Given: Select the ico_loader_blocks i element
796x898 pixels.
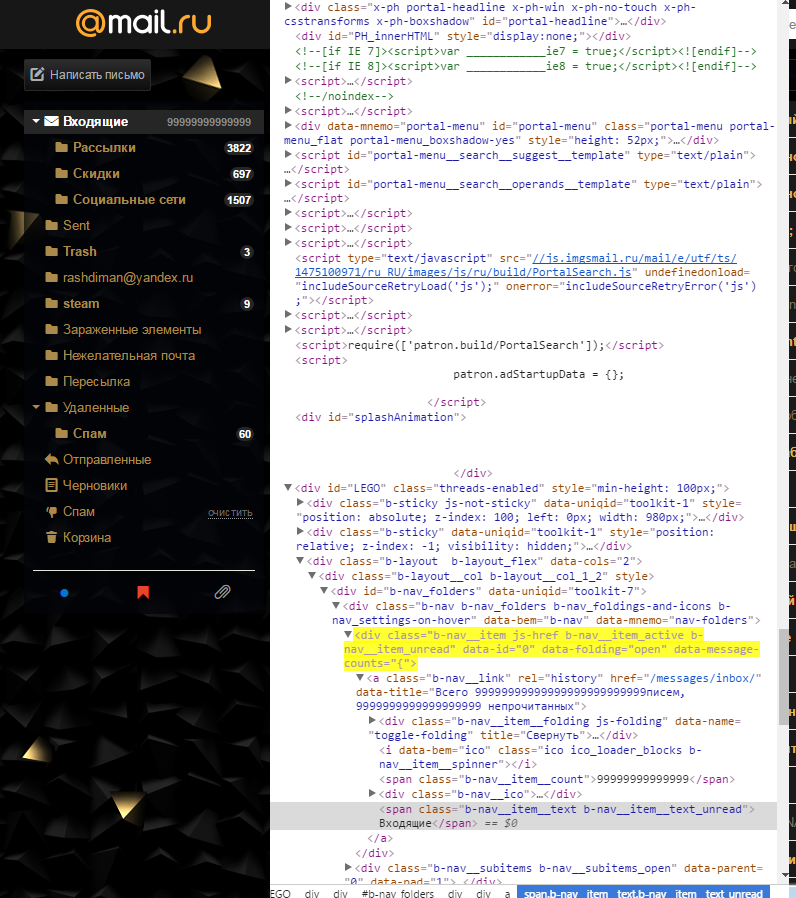Looking at the screenshot, I should 540,757.
